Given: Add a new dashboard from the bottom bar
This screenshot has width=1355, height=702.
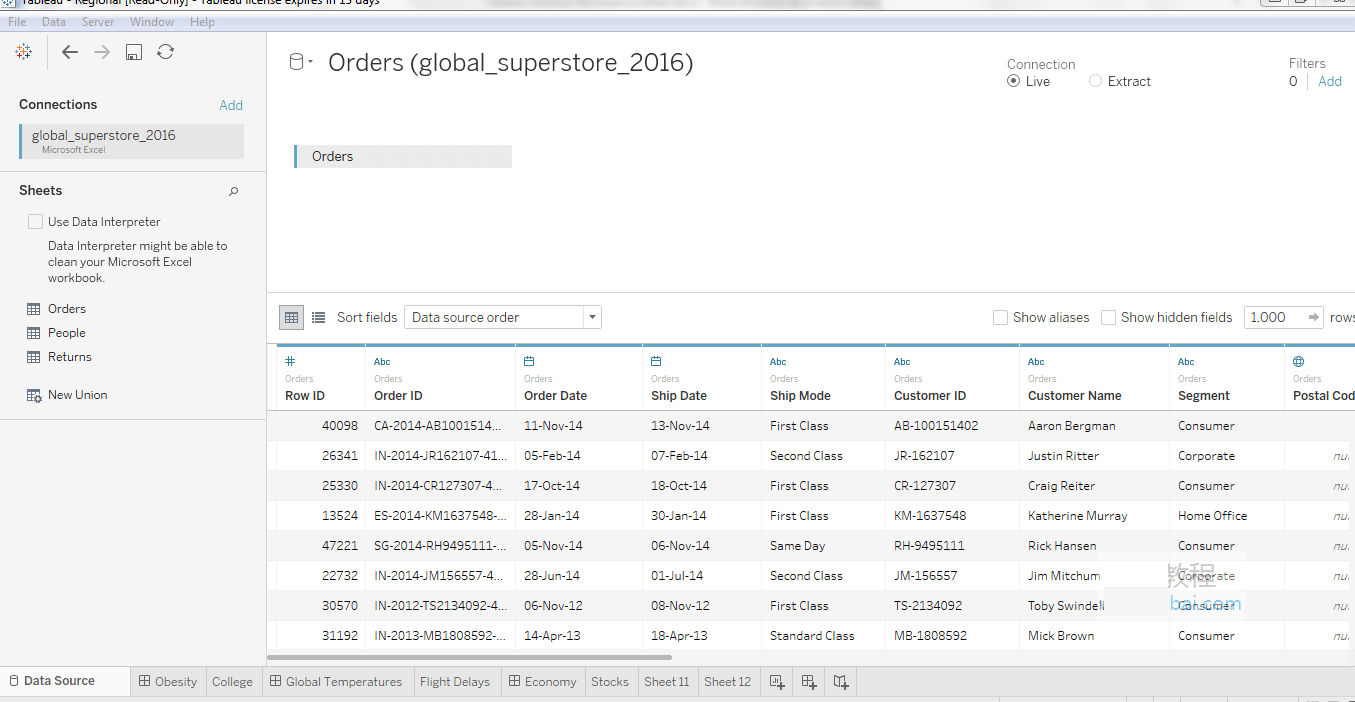Looking at the screenshot, I should (809, 682).
